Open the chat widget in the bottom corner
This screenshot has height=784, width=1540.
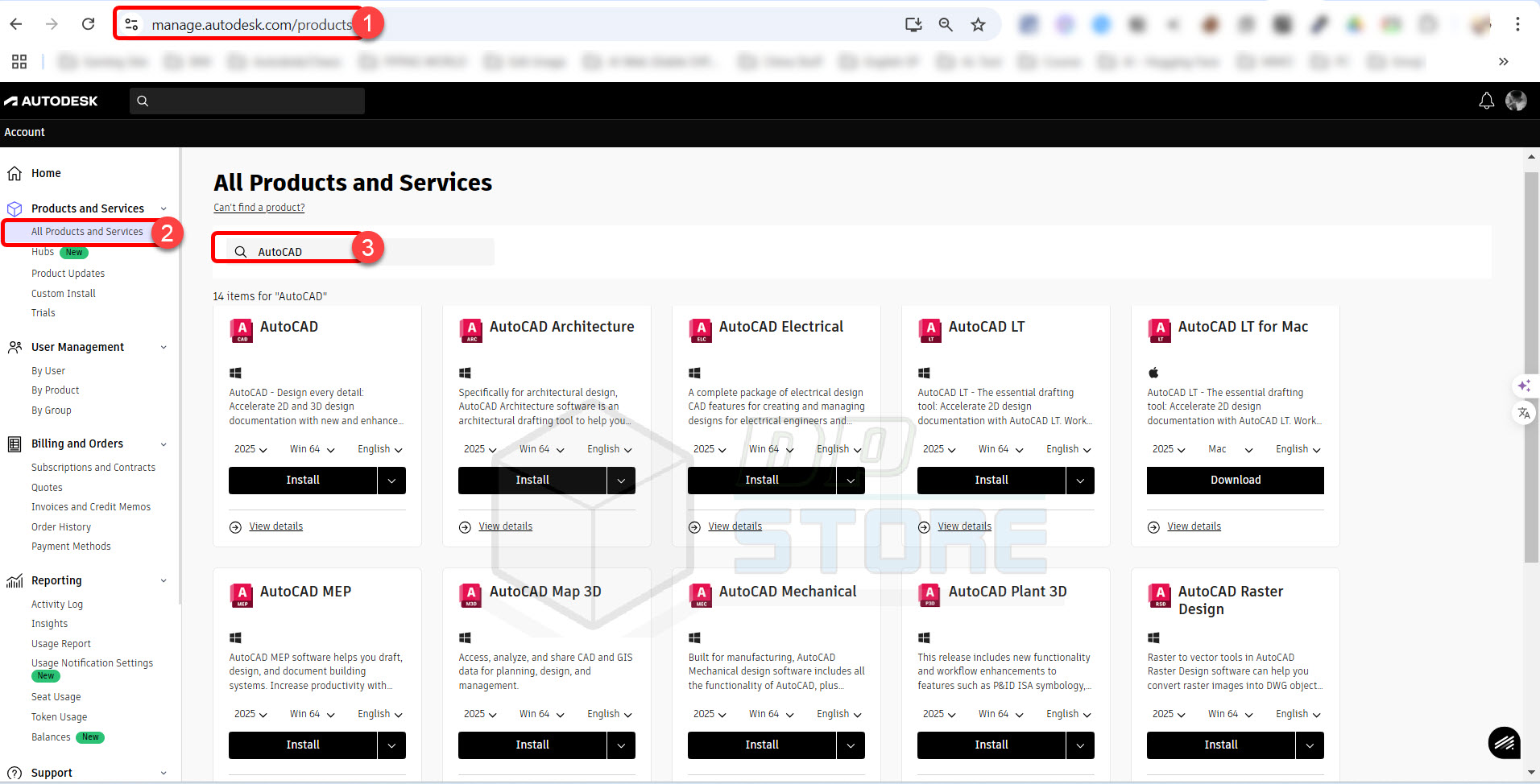coord(1505,743)
